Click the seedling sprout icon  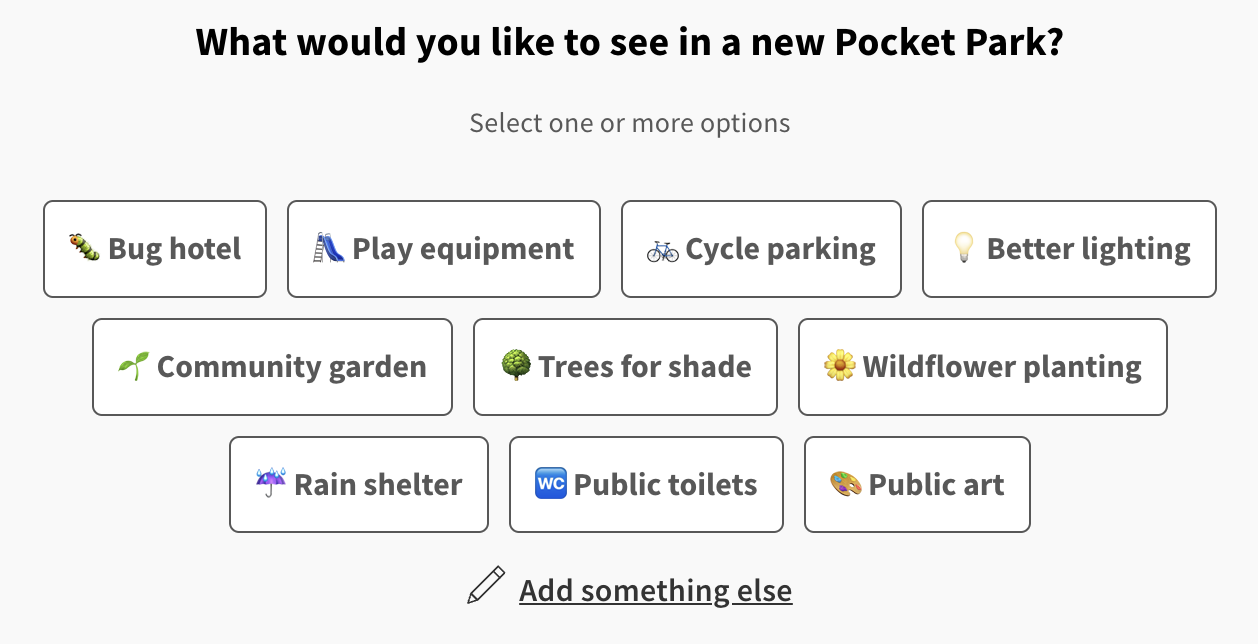coord(133,367)
